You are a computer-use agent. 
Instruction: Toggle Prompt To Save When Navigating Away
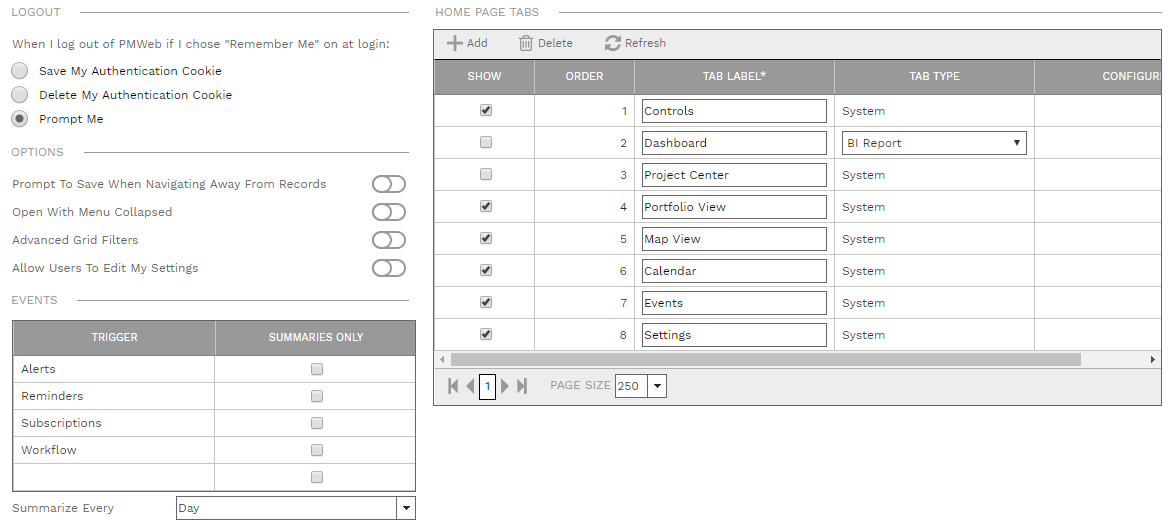pyautogui.click(x=389, y=184)
